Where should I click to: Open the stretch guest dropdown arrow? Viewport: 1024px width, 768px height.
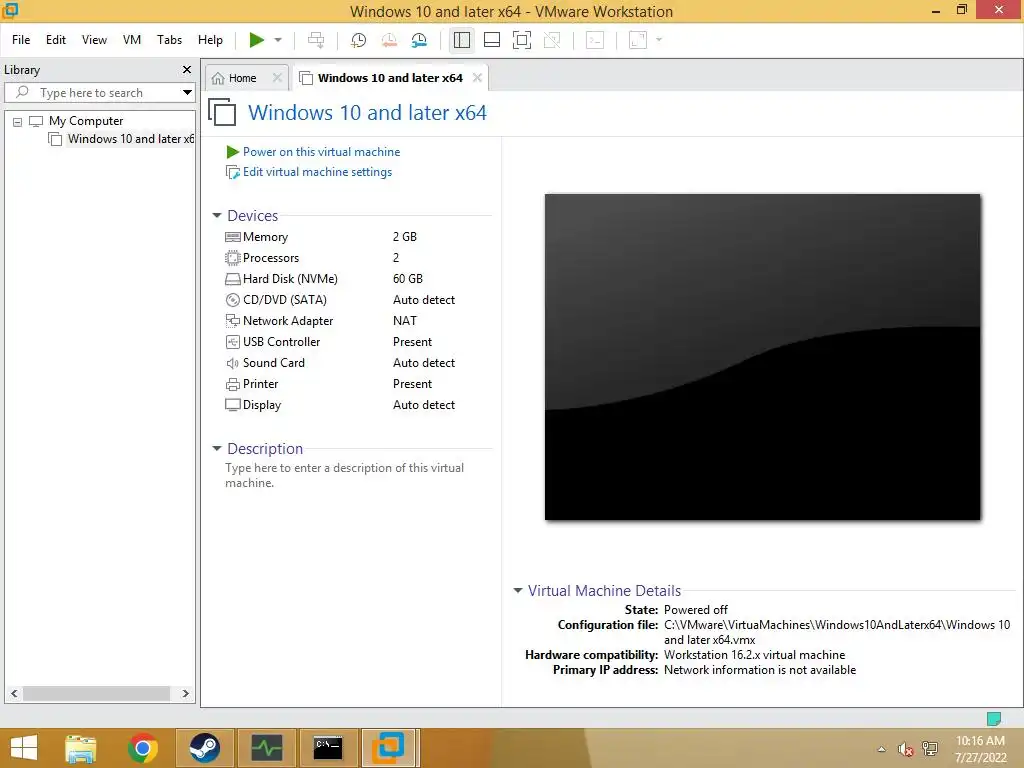coord(659,40)
